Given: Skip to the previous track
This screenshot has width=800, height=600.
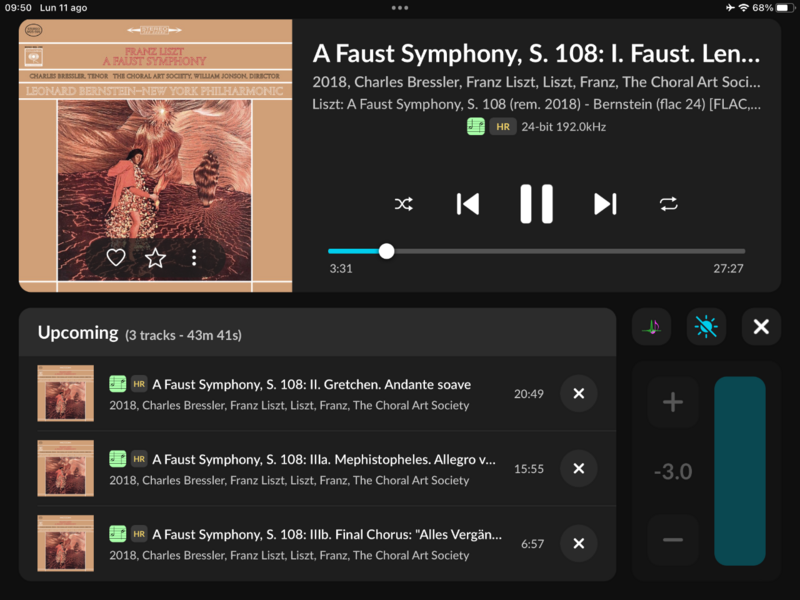Looking at the screenshot, I should [x=467, y=204].
